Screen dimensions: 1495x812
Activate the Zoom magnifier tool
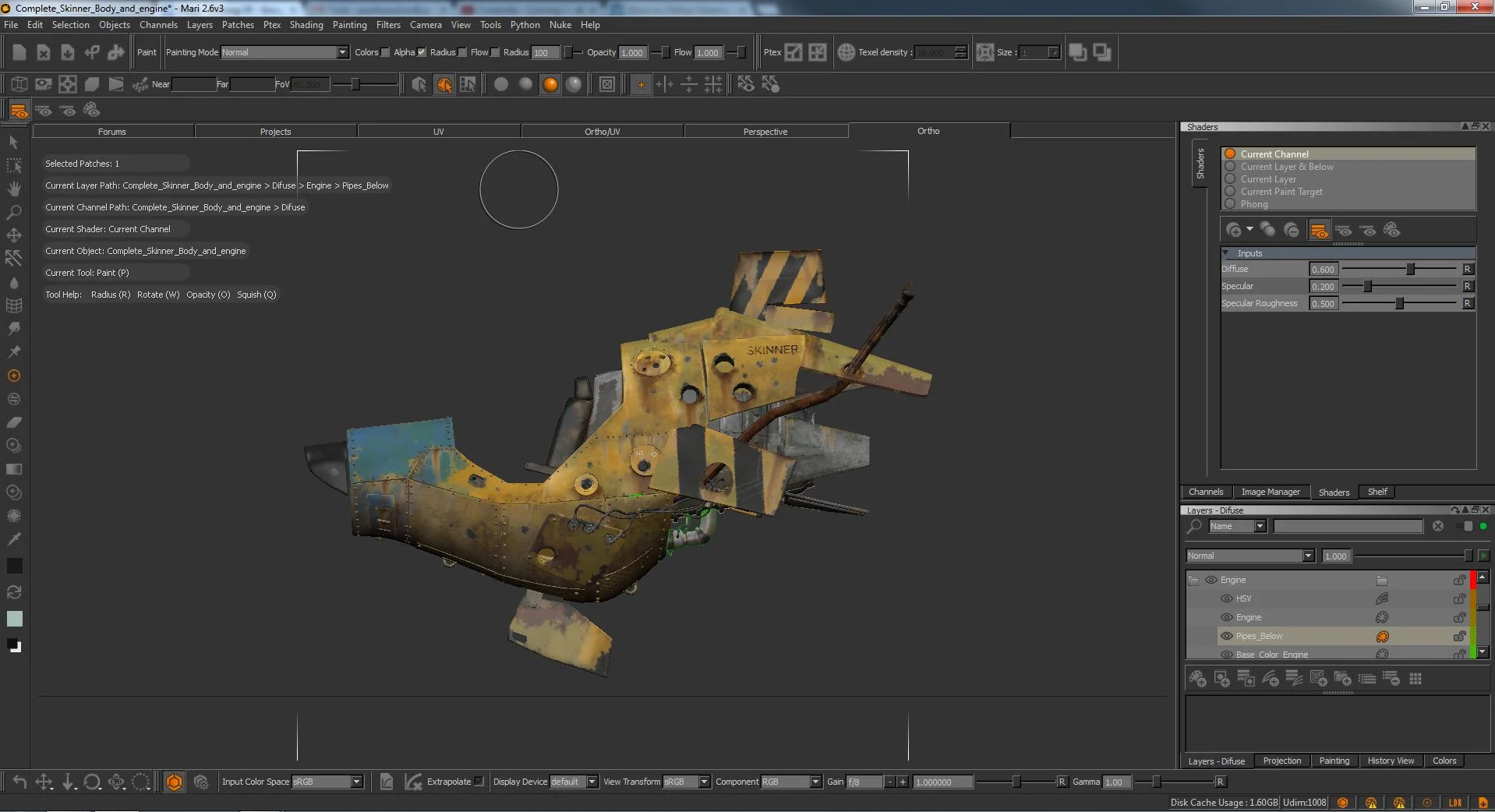13,212
